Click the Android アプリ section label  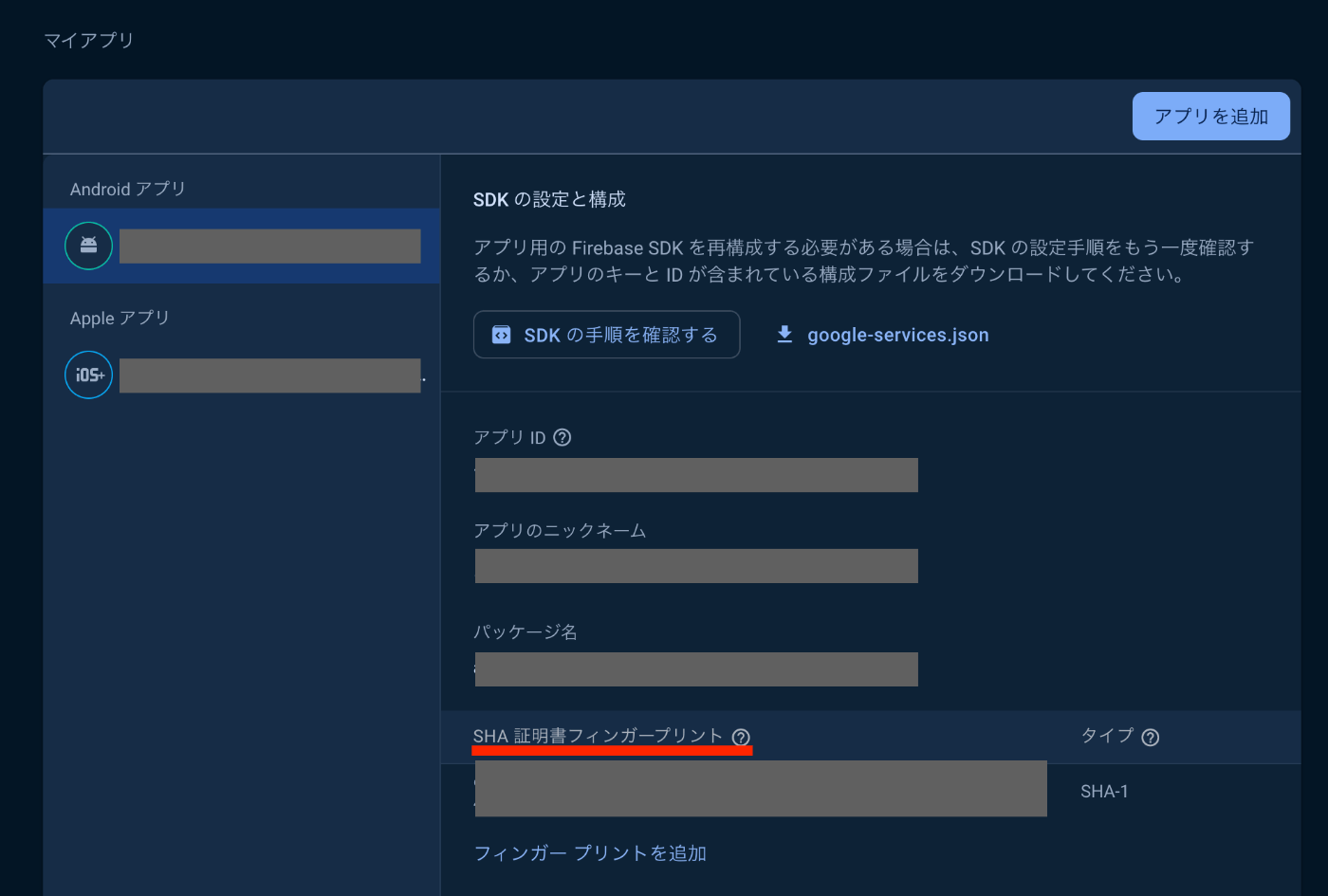pos(128,189)
